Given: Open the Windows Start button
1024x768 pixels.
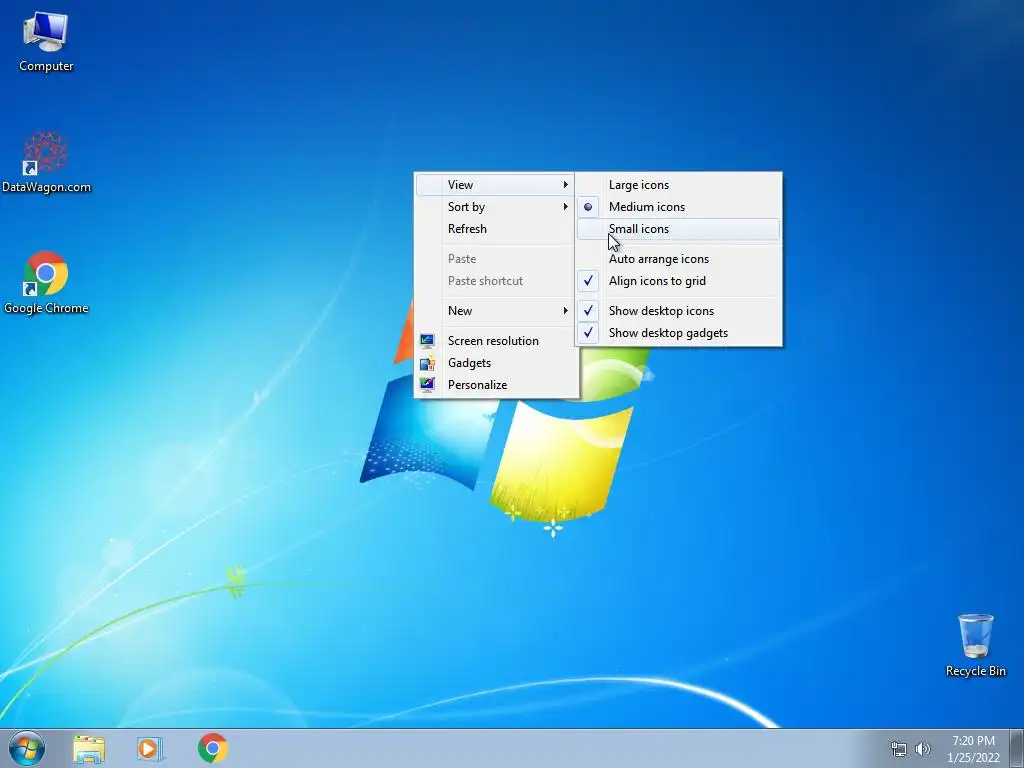Looking at the screenshot, I should pyautogui.click(x=27, y=748).
